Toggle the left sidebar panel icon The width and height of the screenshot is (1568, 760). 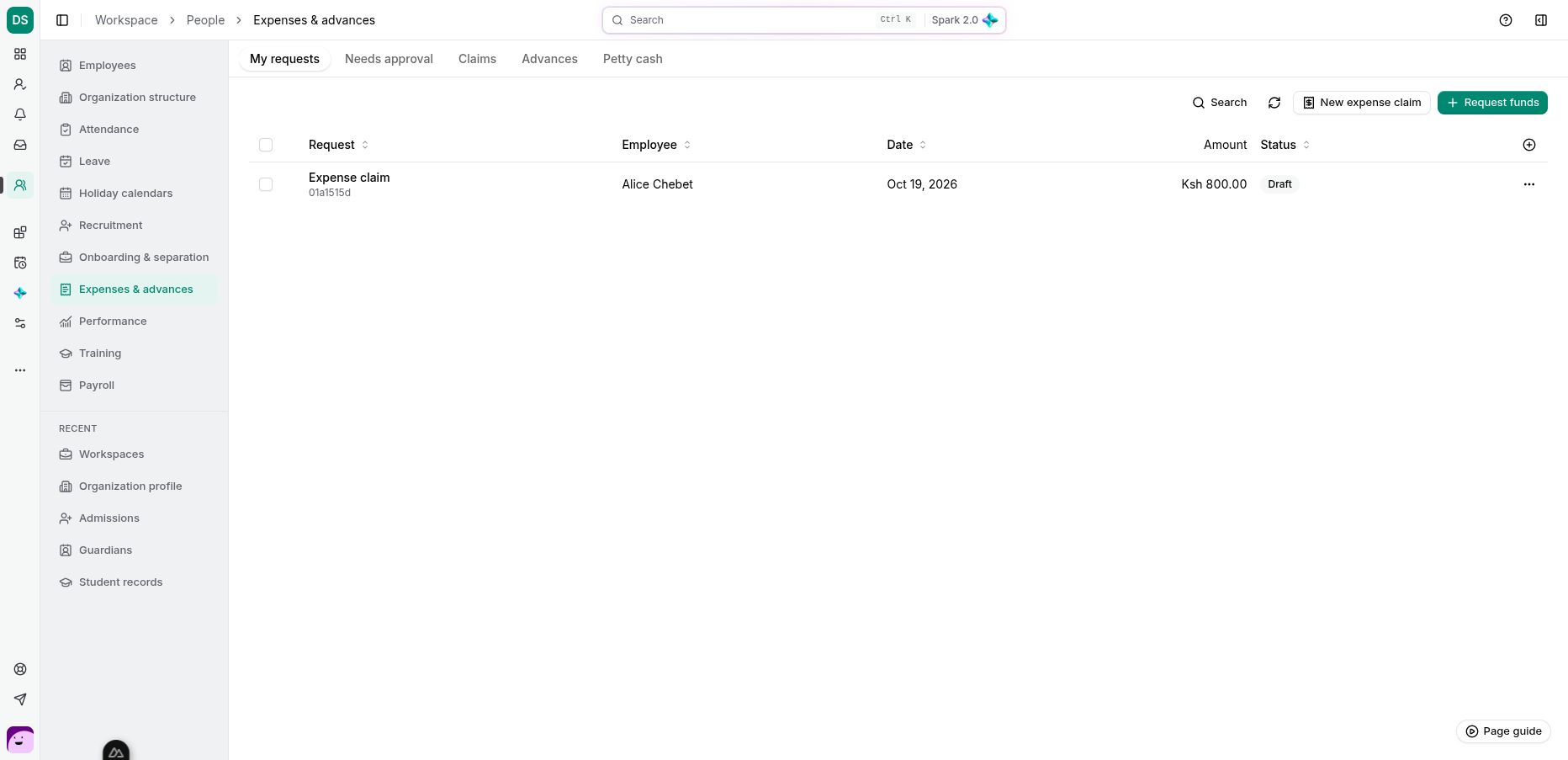pos(62,20)
